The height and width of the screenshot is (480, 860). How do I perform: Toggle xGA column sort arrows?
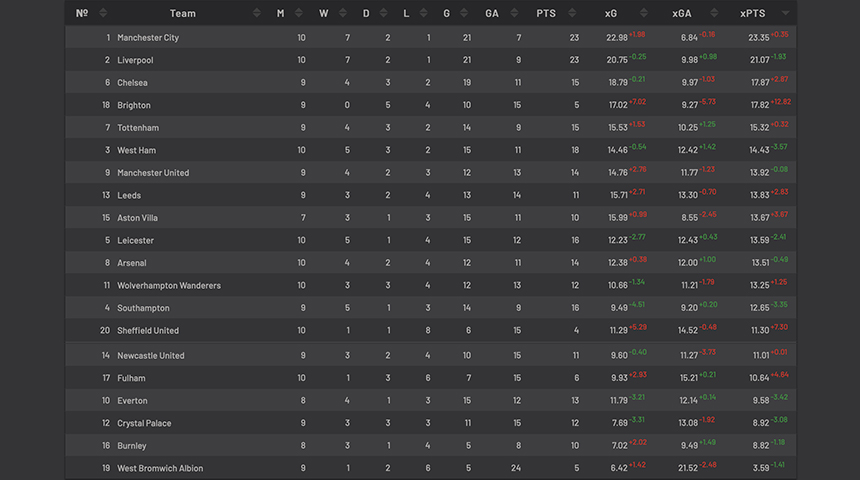[714, 13]
